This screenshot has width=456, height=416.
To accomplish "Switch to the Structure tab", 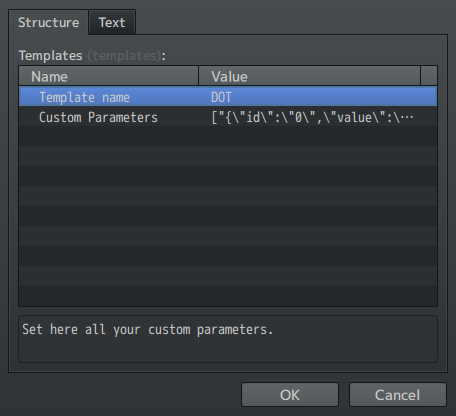I will tap(48, 22).
